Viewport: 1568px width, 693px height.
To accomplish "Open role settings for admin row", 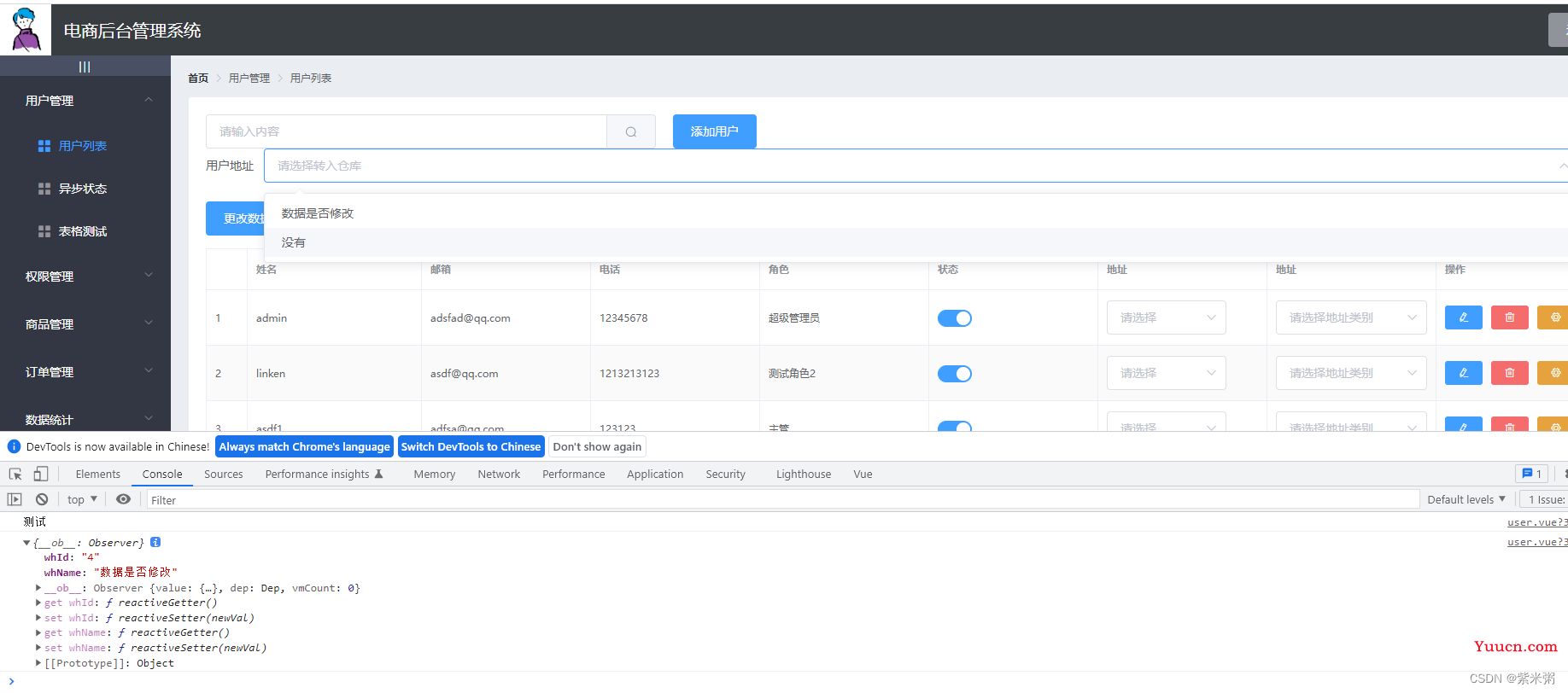I will (1553, 317).
